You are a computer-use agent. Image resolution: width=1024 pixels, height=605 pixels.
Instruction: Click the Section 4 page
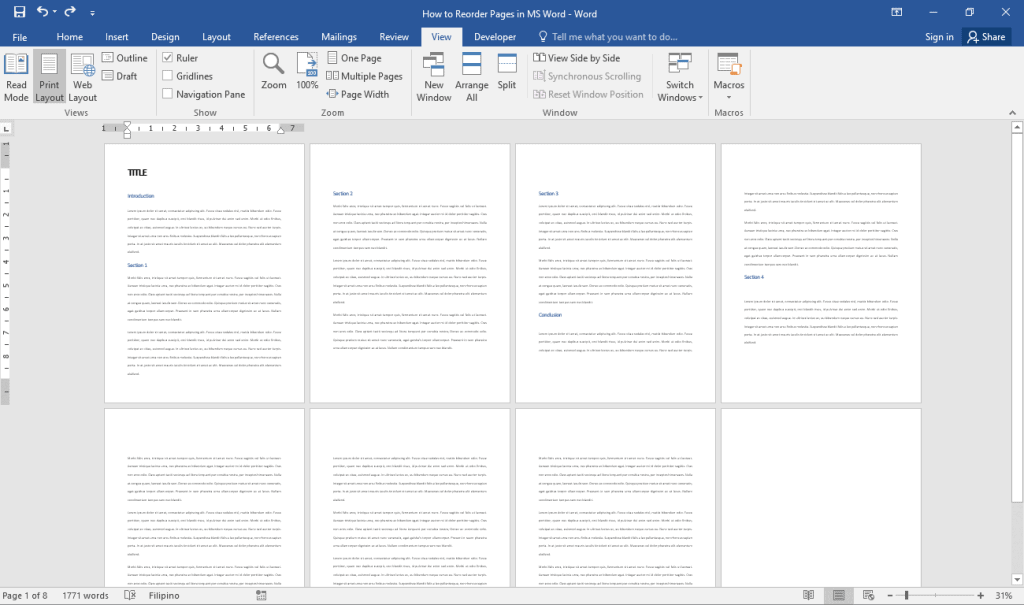tap(821, 273)
